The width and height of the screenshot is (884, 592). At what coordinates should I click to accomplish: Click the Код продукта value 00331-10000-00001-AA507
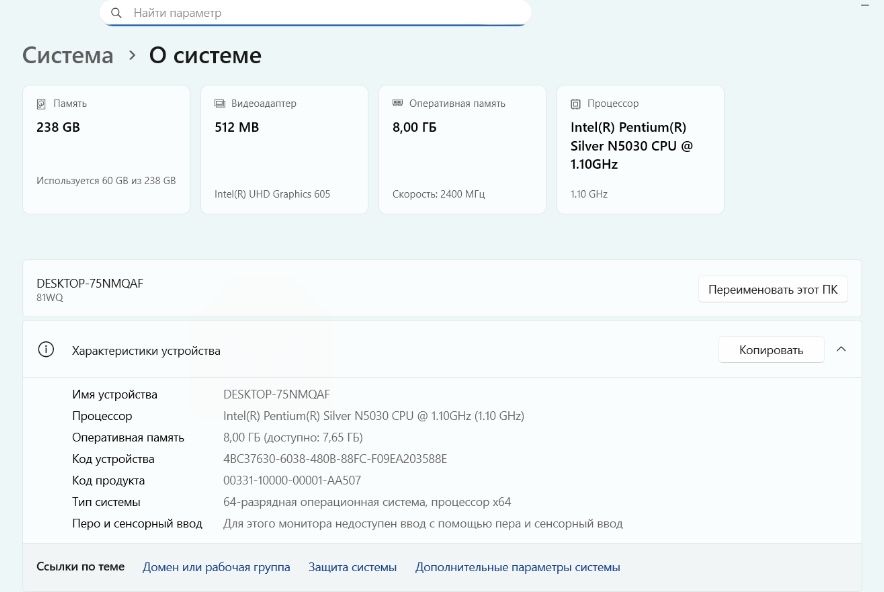pos(292,480)
